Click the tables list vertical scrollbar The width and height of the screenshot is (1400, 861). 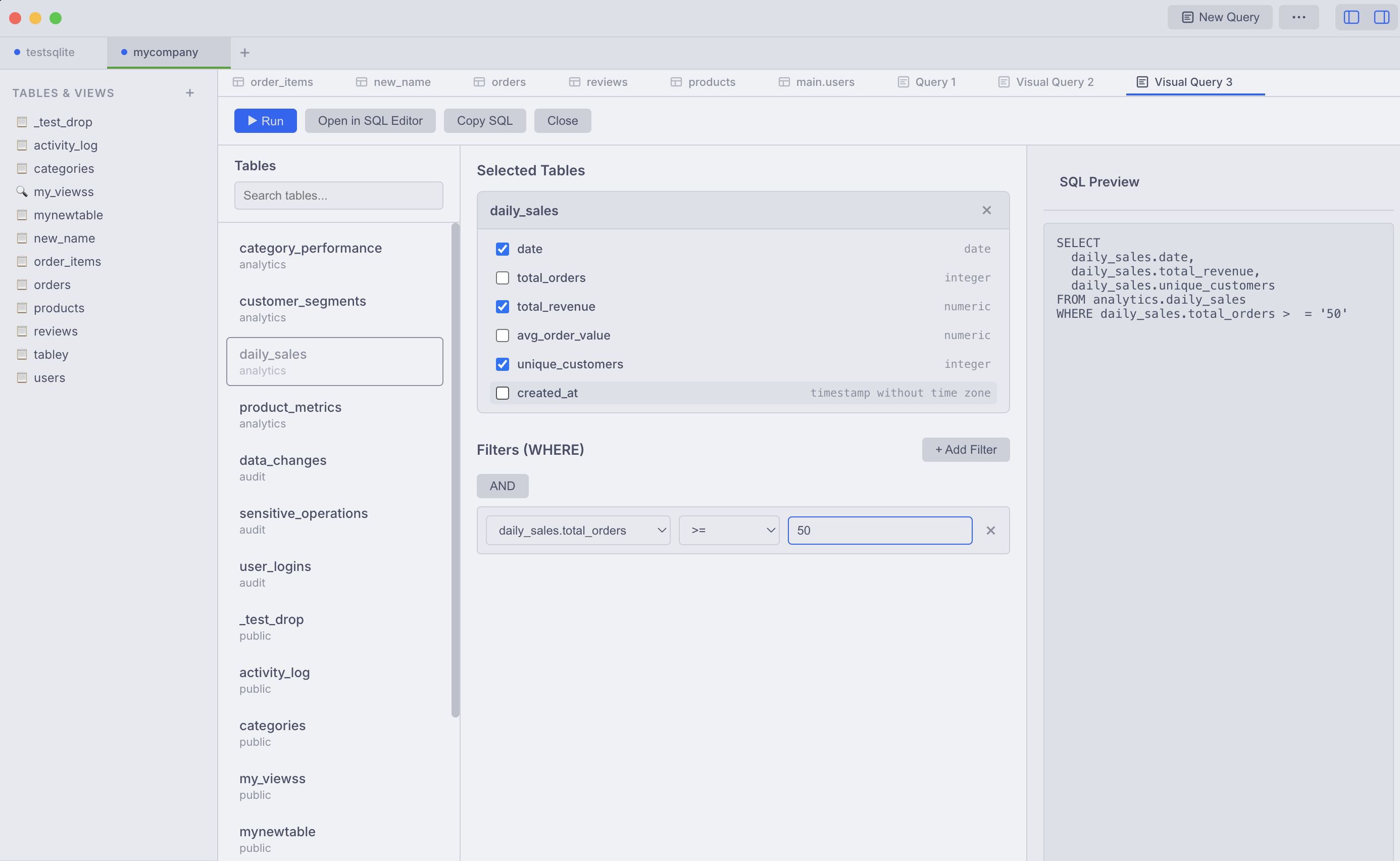click(x=455, y=470)
